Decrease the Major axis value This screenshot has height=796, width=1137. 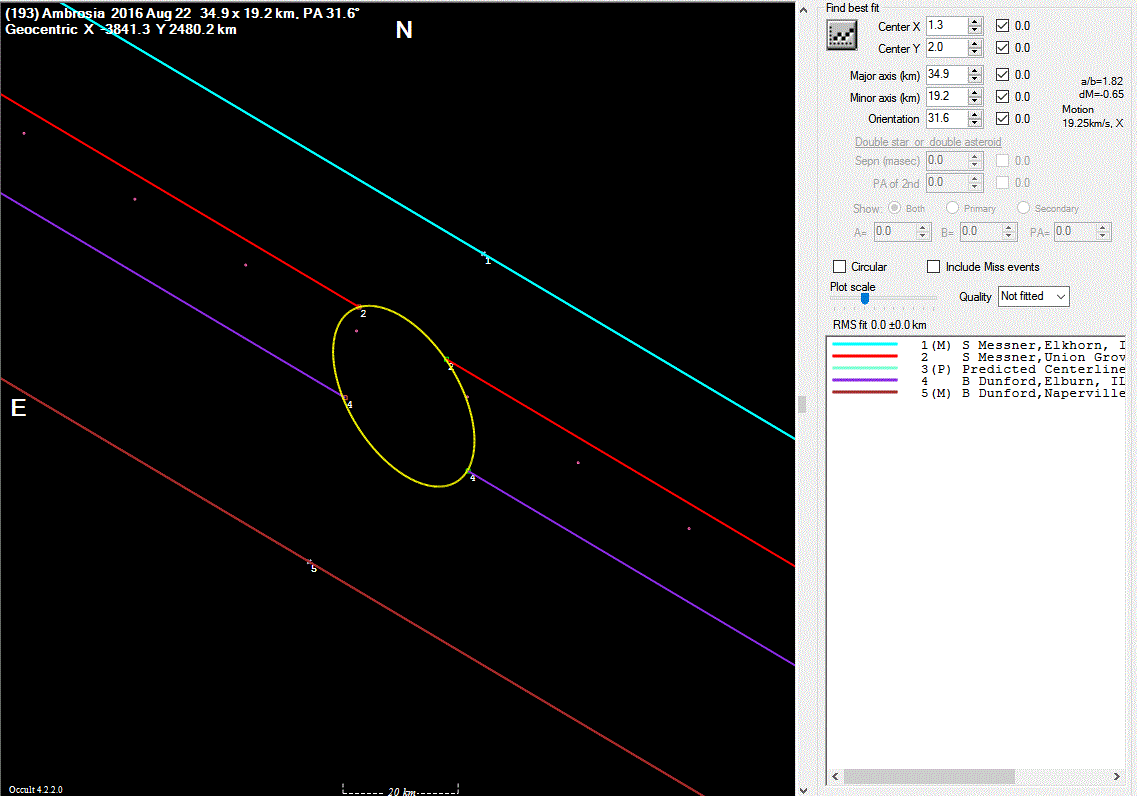tap(975, 79)
